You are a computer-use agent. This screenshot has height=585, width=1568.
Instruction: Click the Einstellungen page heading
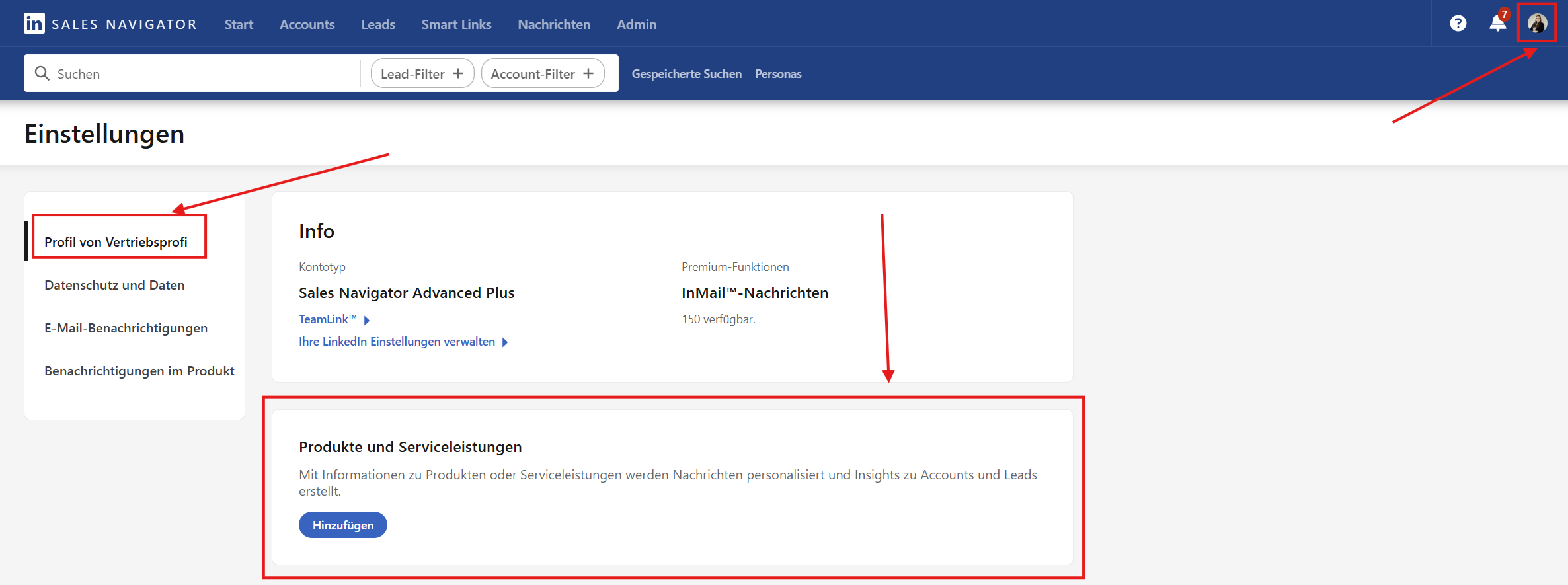[x=104, y=134]
